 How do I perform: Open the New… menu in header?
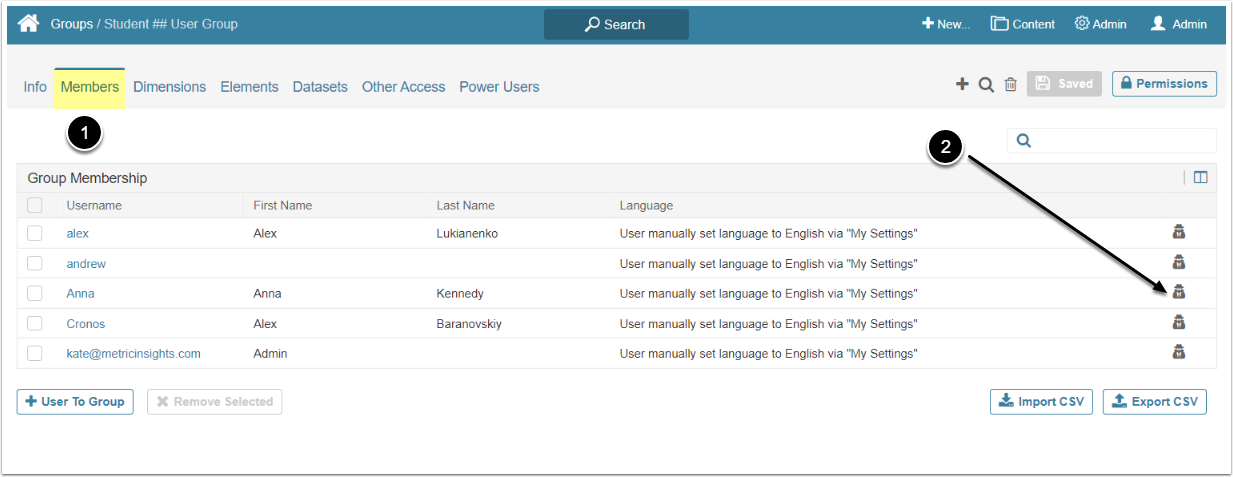945,24
